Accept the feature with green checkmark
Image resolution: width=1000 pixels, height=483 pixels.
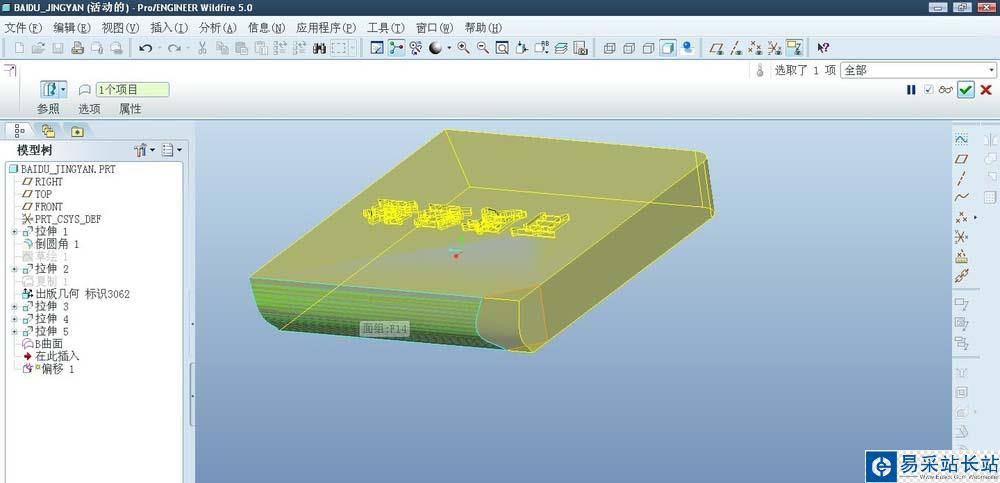point(966,90)
